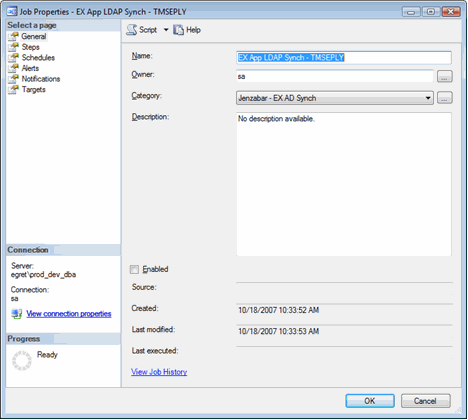Open the Steps page icon

click(14, 47)
